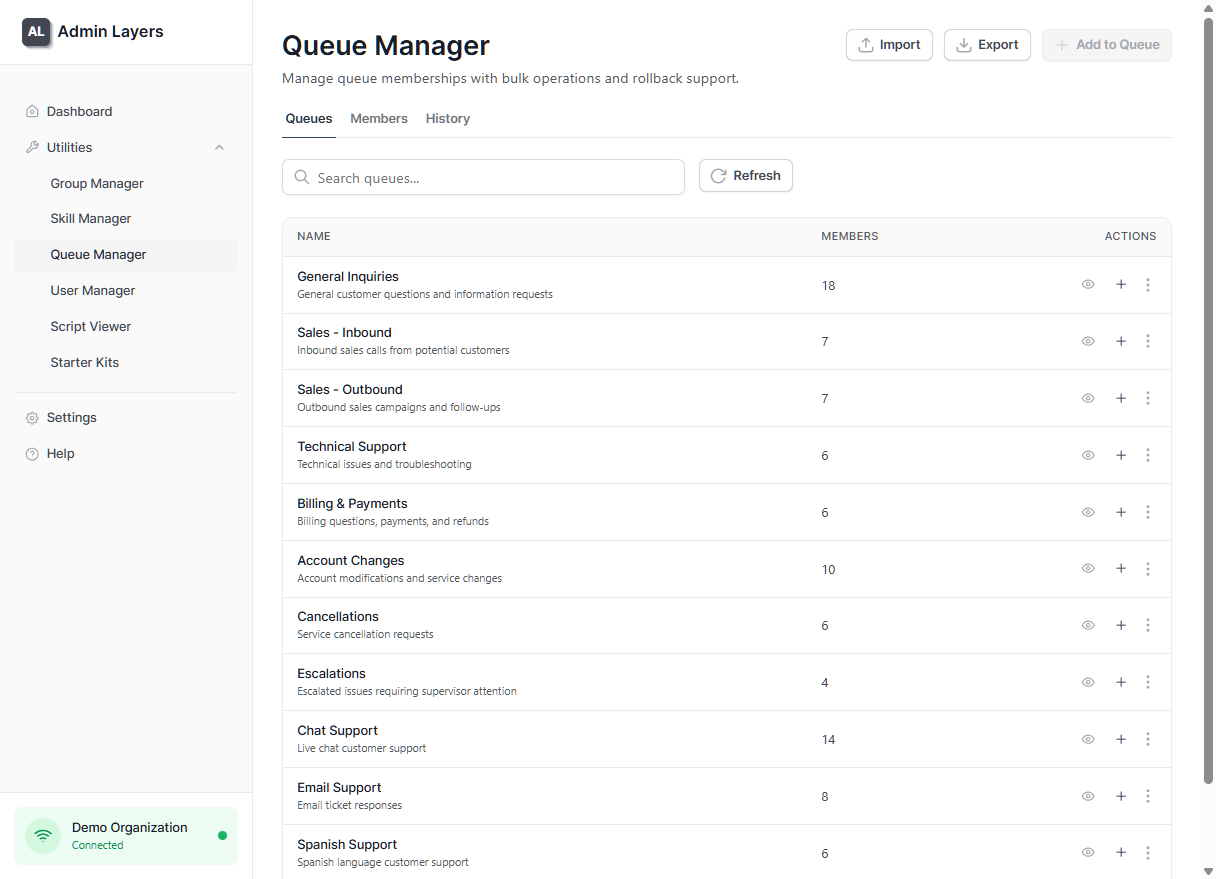Switch to the Members tab
Screen dimensions: 1216x879
(x=379, y=118)
